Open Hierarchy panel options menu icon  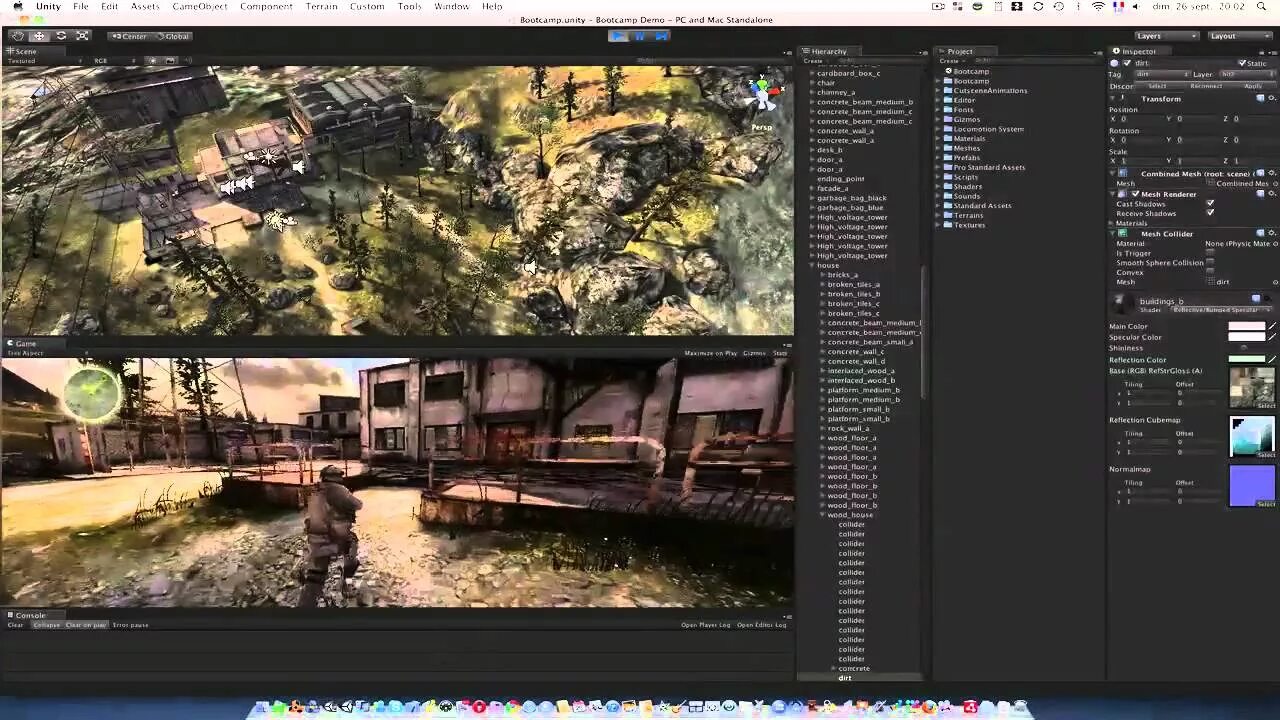(922, 52)
